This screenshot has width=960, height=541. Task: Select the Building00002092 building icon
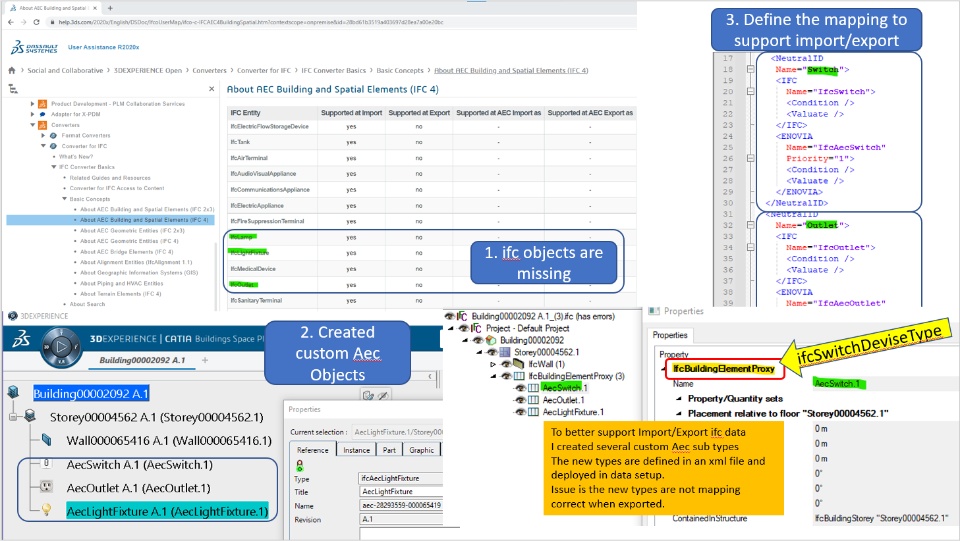click(13, 392)
